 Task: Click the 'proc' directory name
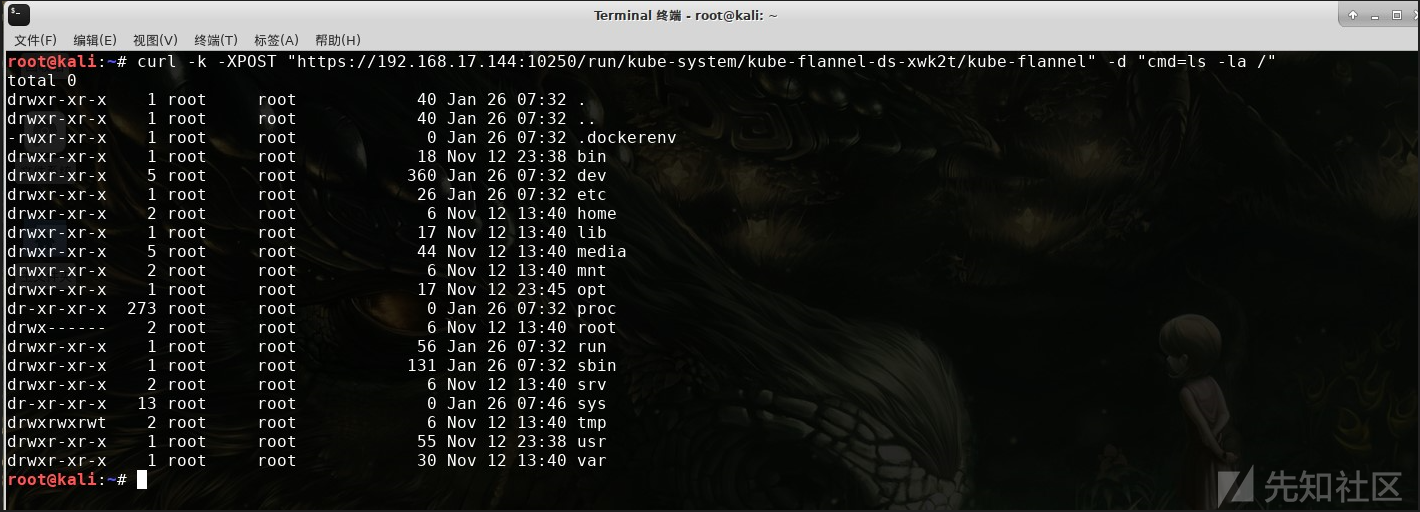coord(597,309)
